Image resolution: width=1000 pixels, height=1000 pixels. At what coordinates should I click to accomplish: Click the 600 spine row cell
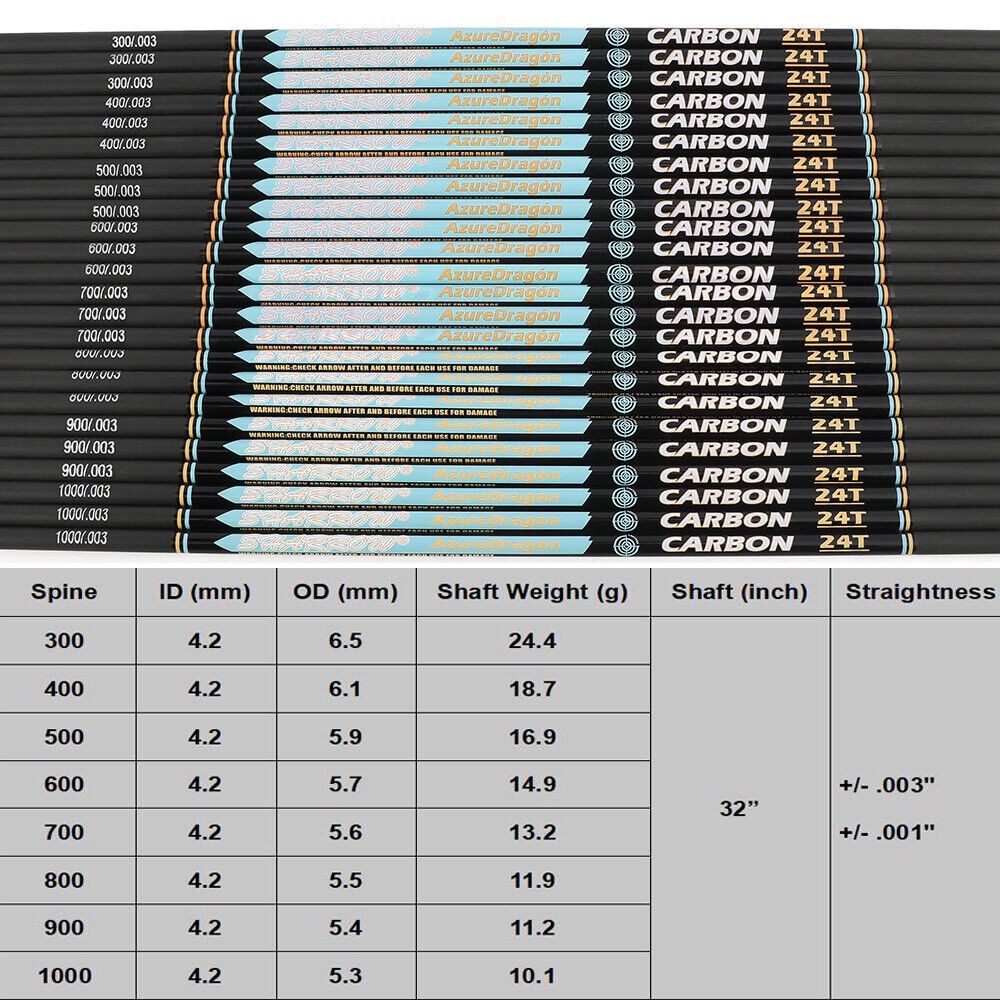click(64, 785)
